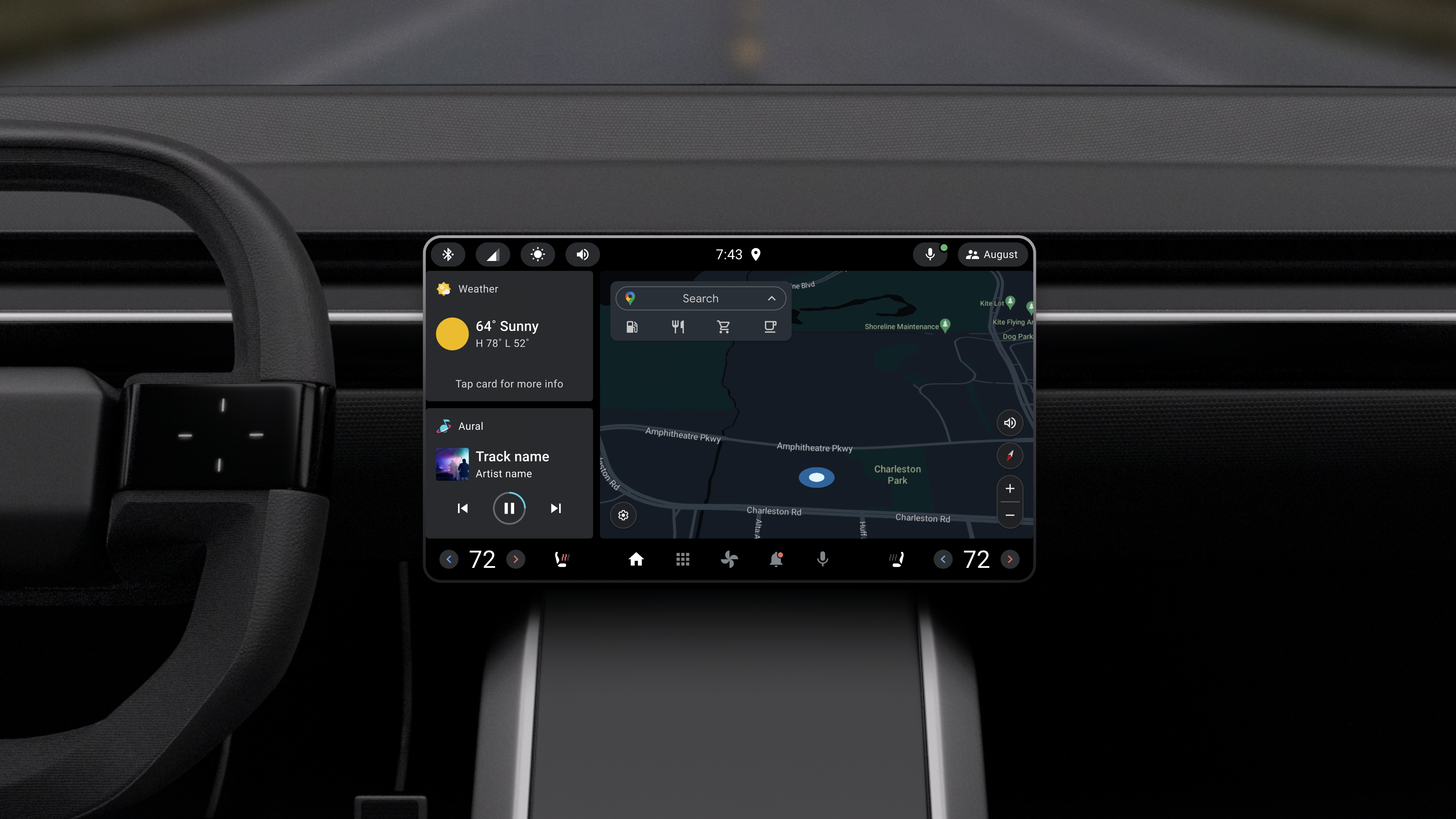The width and height of the screenshot is (1456, 819).
Task: Open the app grid menu
Action: 683,559
